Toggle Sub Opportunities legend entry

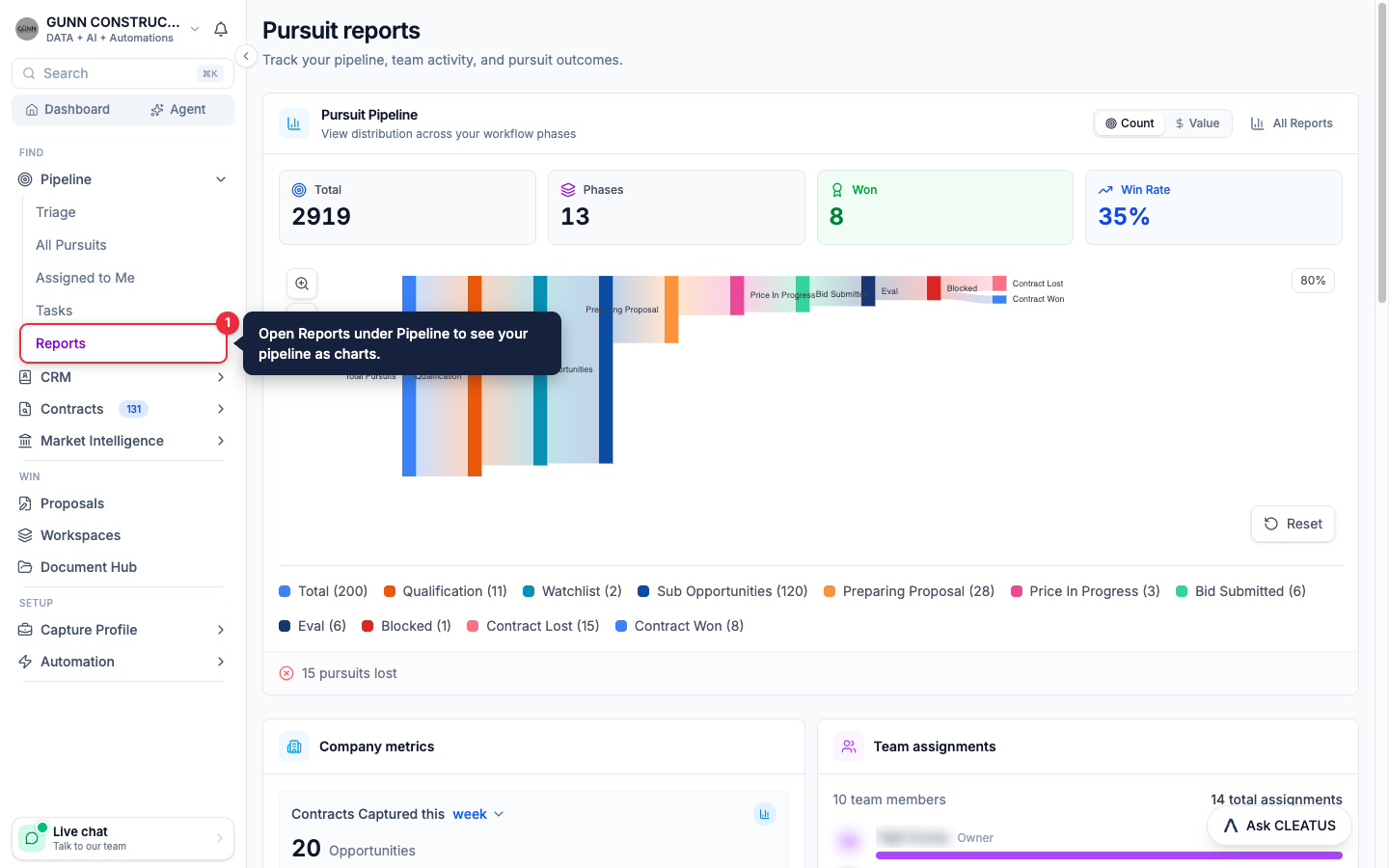tap(722, 591)
